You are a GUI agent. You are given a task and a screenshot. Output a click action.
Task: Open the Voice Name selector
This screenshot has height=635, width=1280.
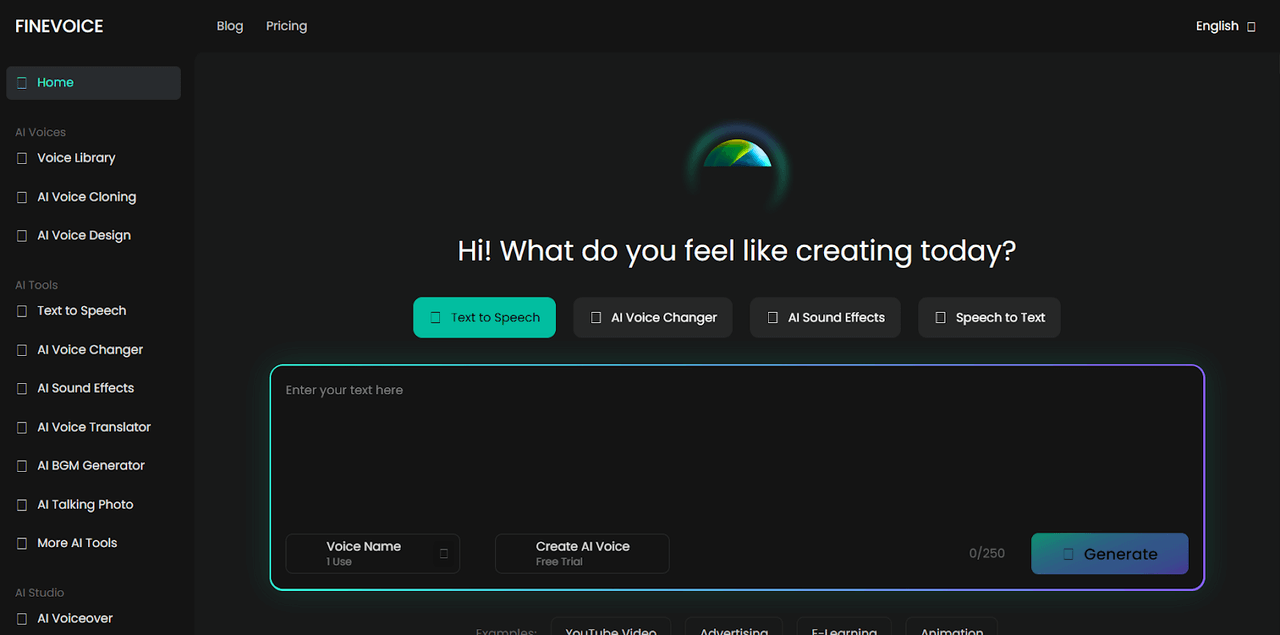(x=373, y=553)
